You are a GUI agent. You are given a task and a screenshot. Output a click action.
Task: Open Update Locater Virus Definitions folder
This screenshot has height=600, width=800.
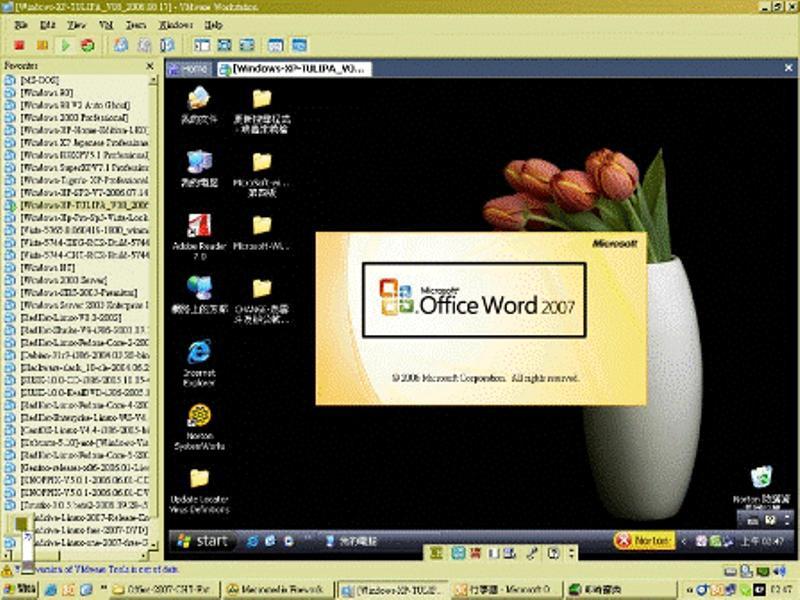pos(199,491)
